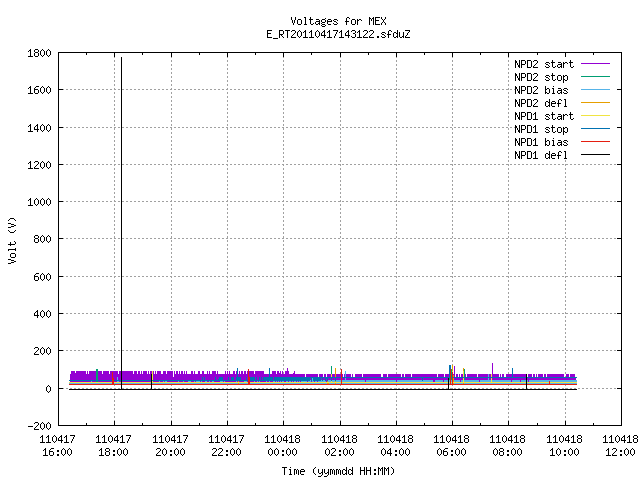Screen dimensions: 640x480
Task: Click the 600 y-axis tick label
Action: [42, 277]
